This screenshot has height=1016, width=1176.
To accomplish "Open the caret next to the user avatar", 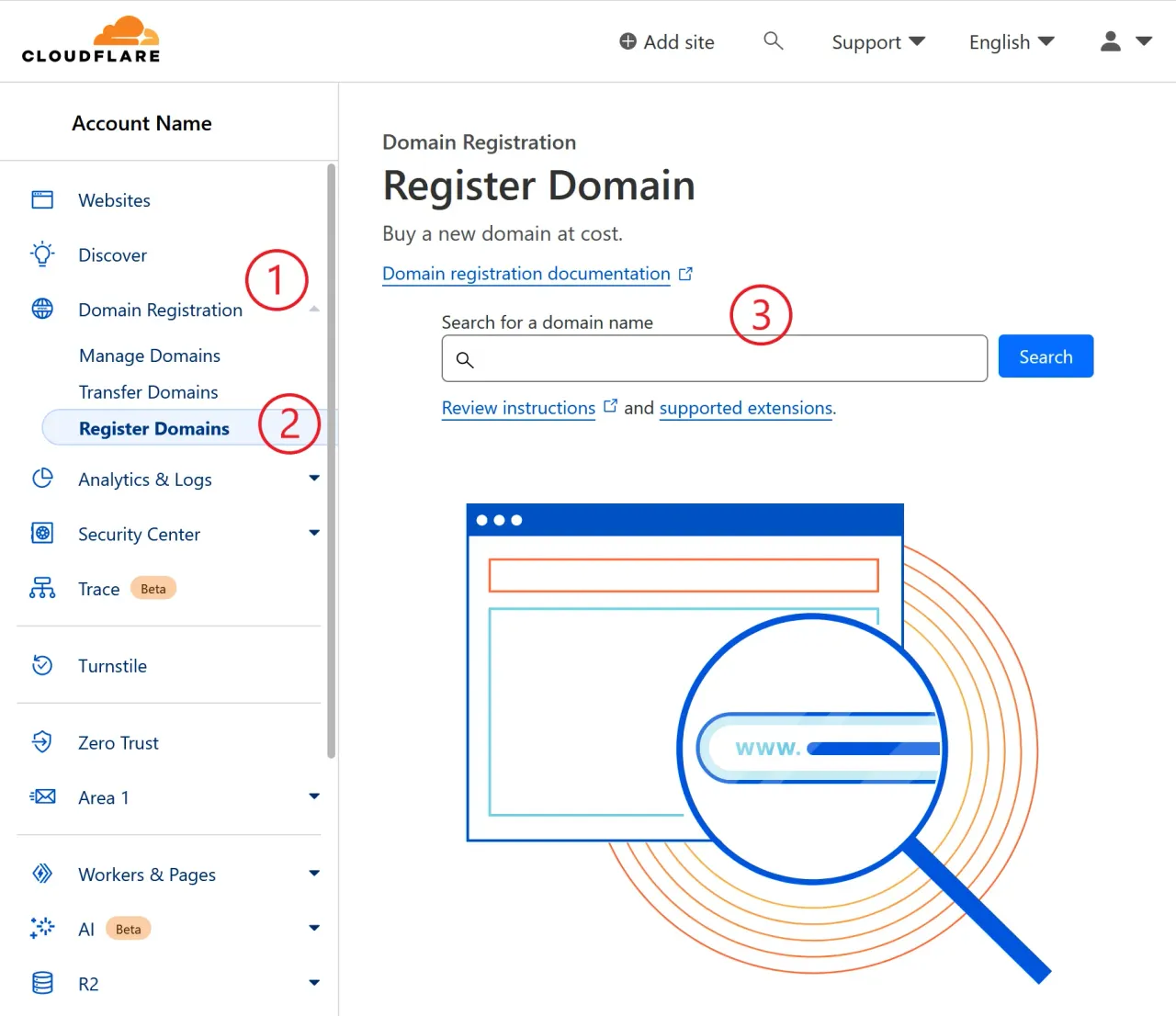I will click(1144, 41).
